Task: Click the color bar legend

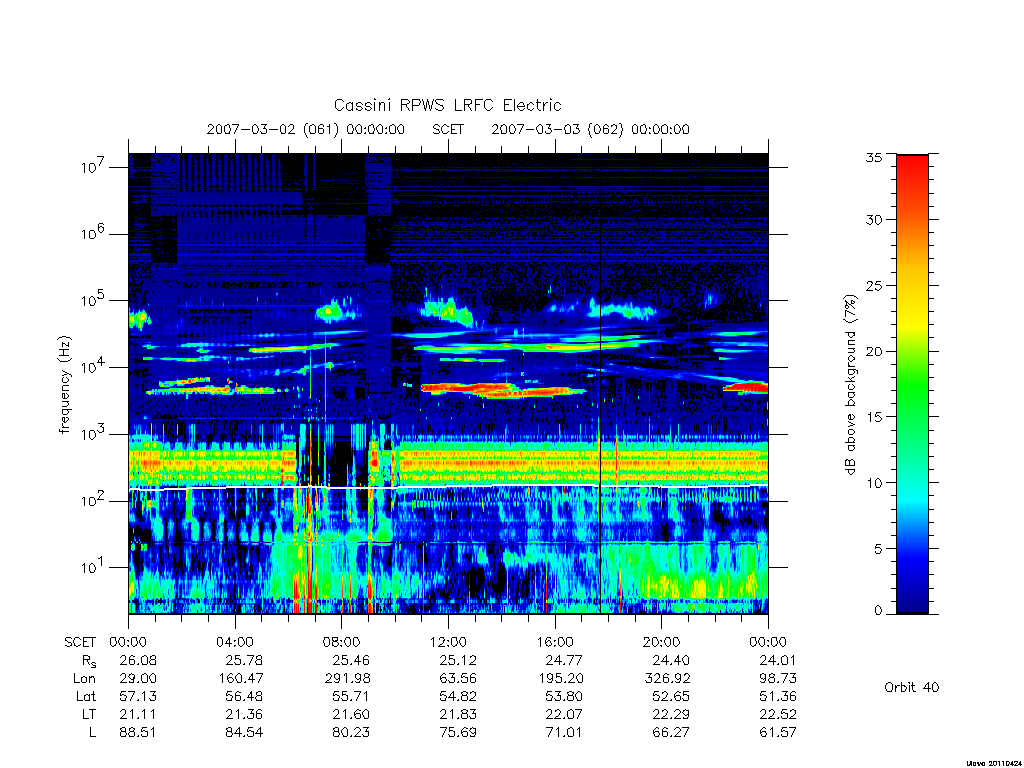Action: pos(912,384)
